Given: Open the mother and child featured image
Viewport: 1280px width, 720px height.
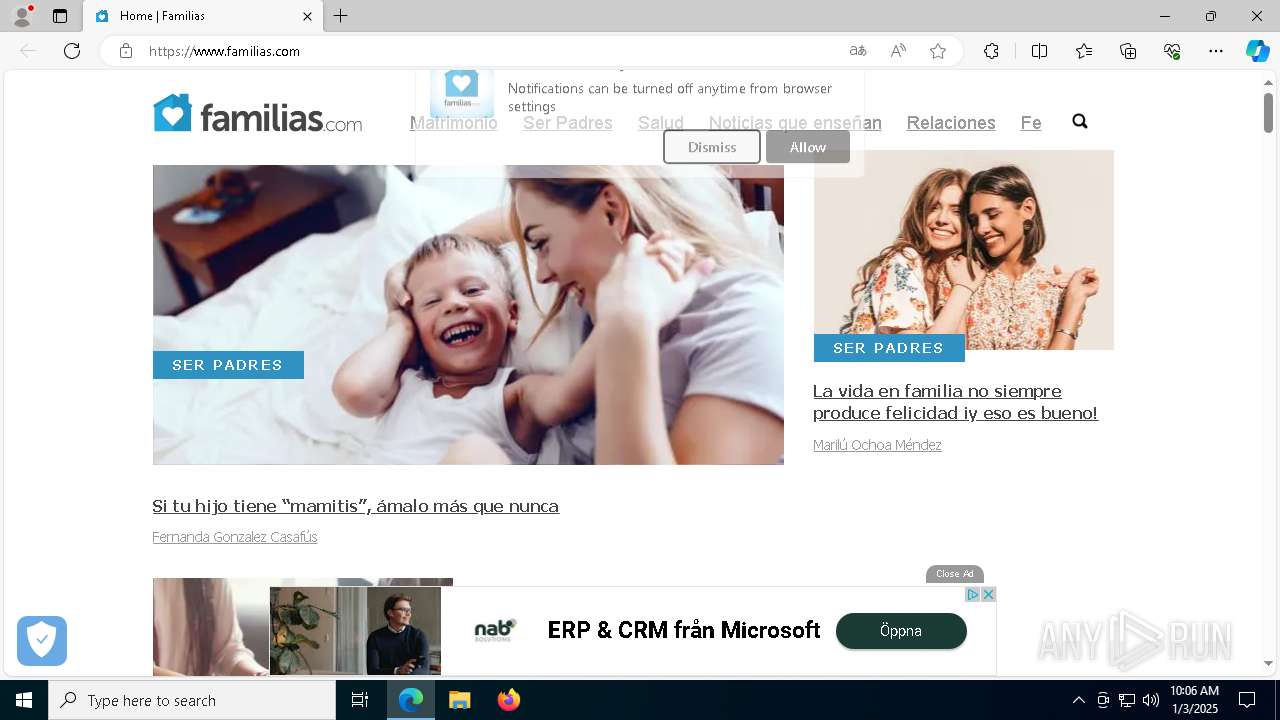Looking at the screenshot, I should click(468, 314).
